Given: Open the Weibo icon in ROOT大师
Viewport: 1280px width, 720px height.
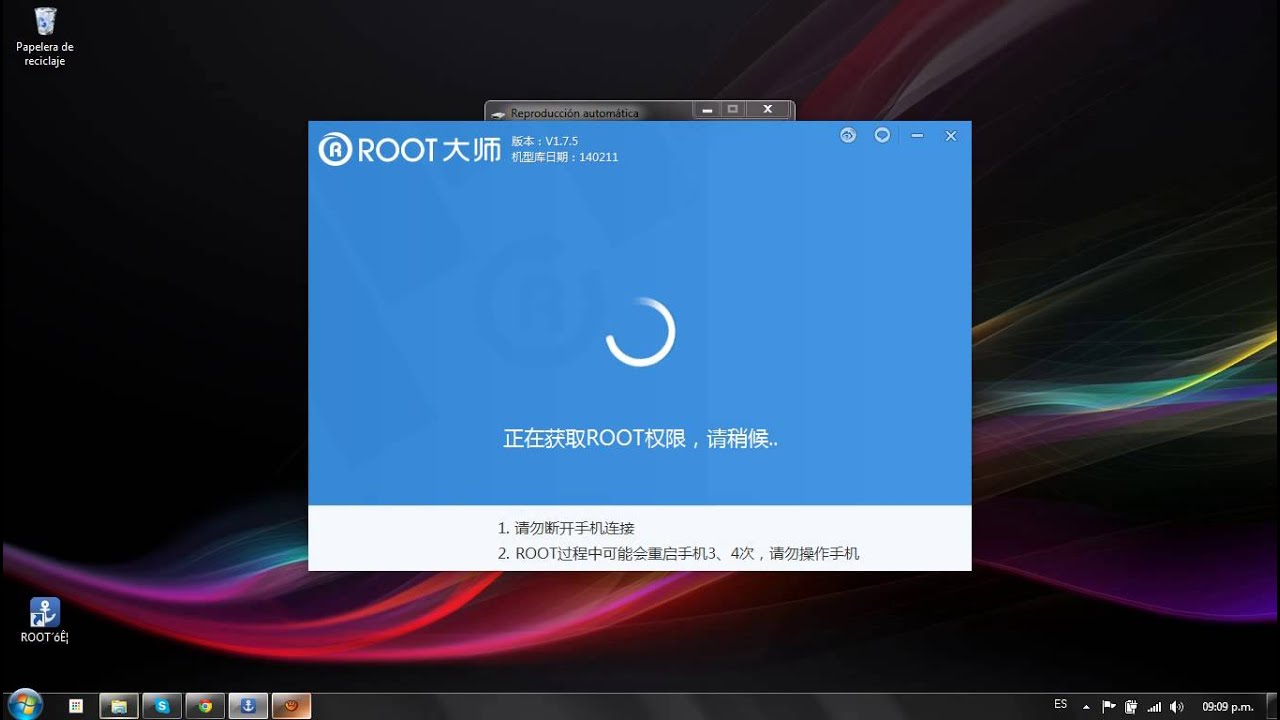Looking at the screenshot, I should (848, 136).
